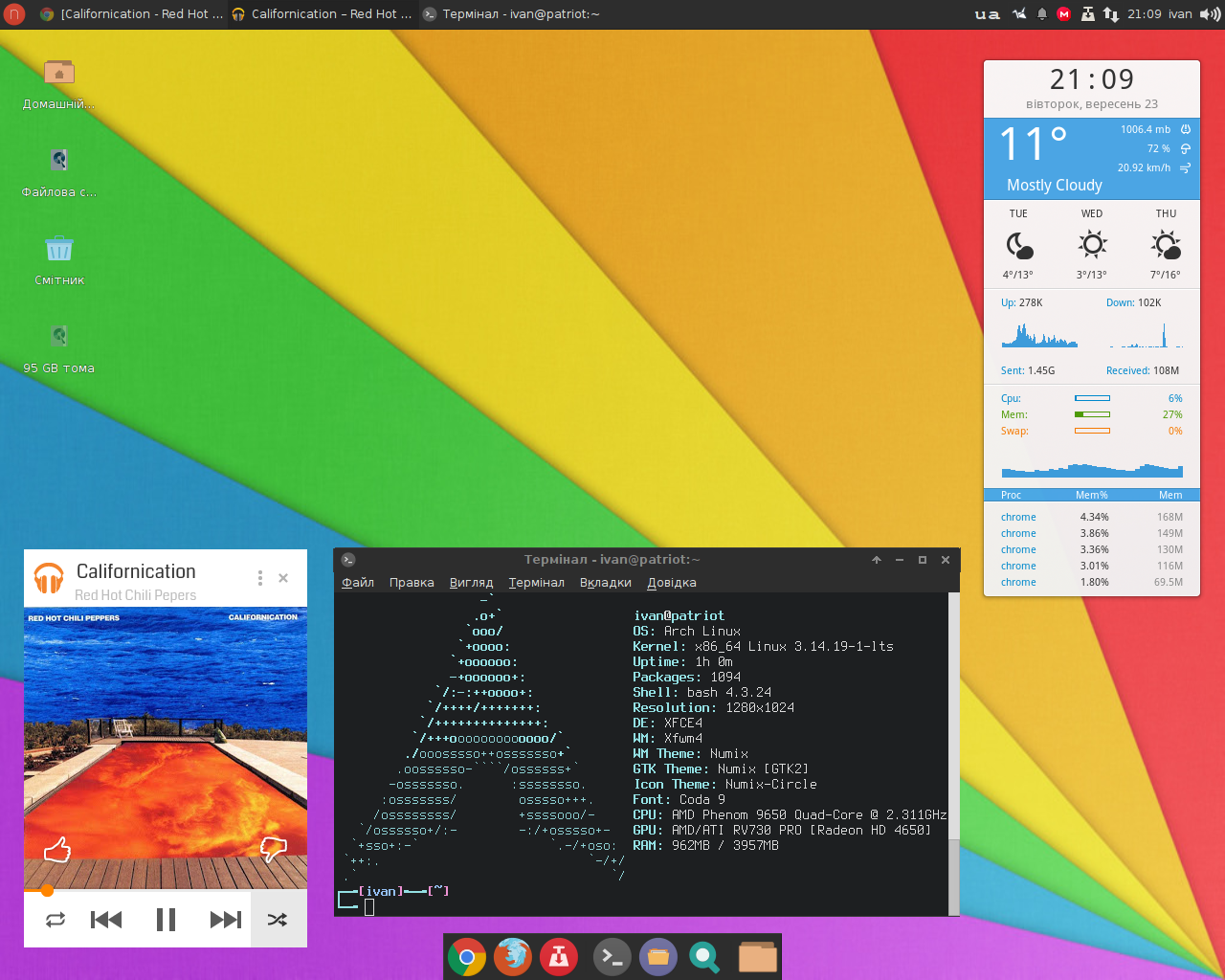
Task: Click the WED forecast sun icon
Action: point(1092,244)
